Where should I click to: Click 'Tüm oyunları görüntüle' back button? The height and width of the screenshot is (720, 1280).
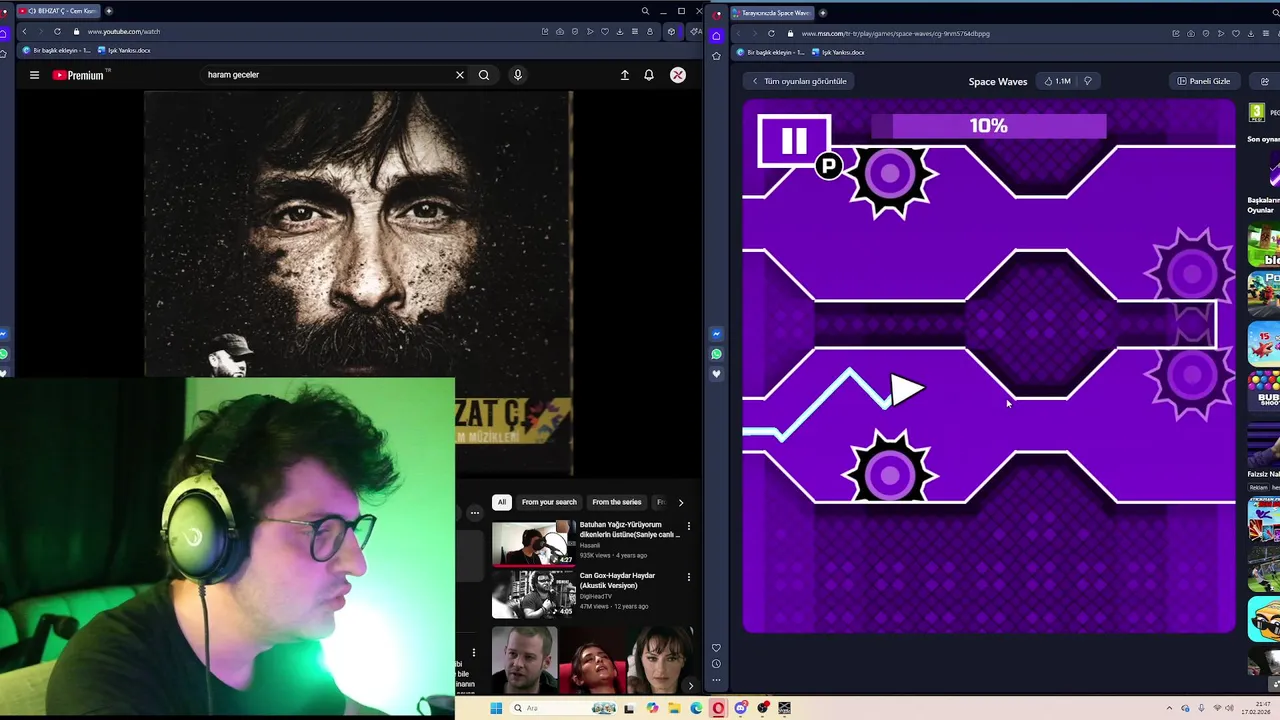[x=799, y=81]
